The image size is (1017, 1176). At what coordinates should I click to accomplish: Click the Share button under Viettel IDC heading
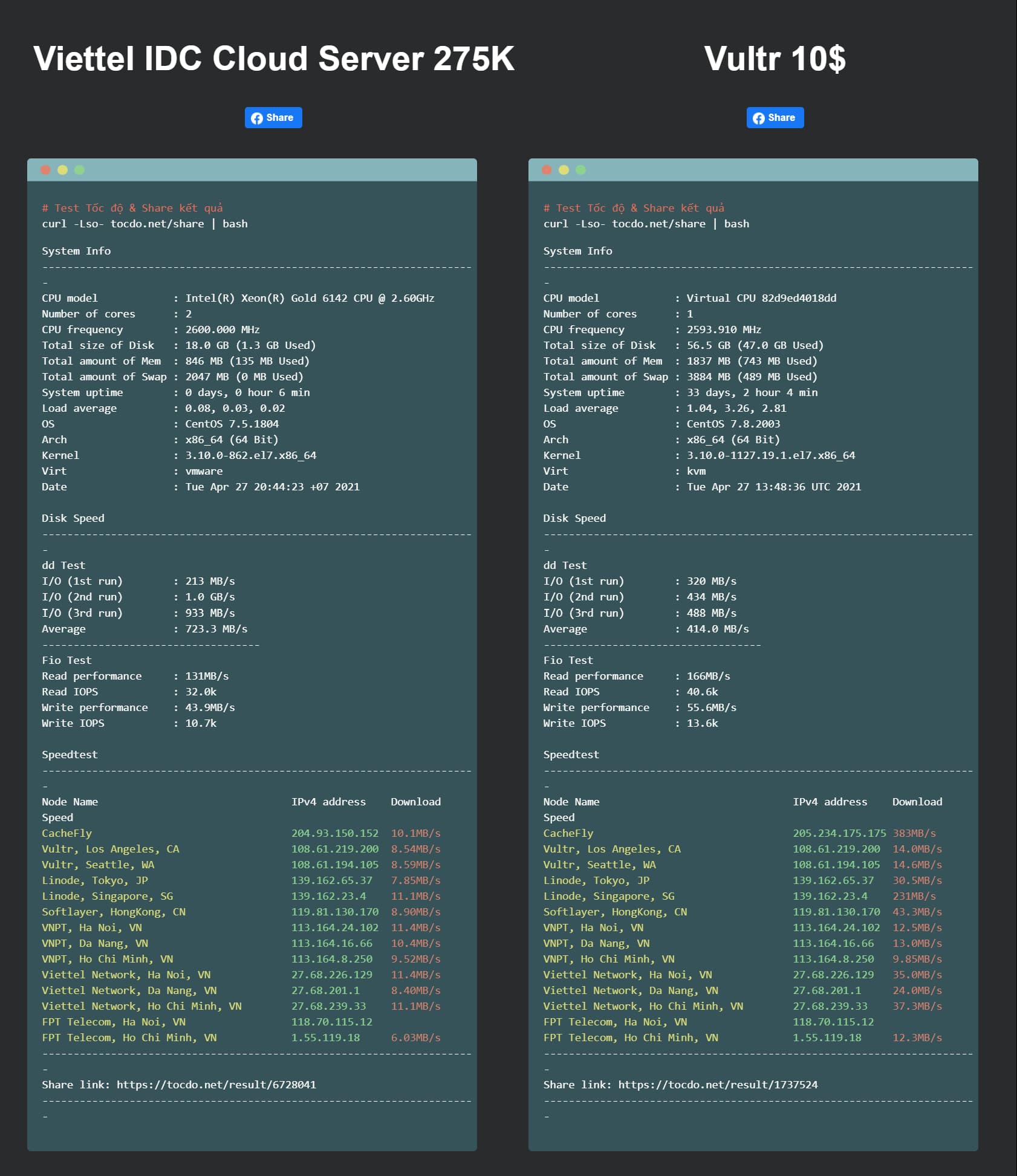273,118
